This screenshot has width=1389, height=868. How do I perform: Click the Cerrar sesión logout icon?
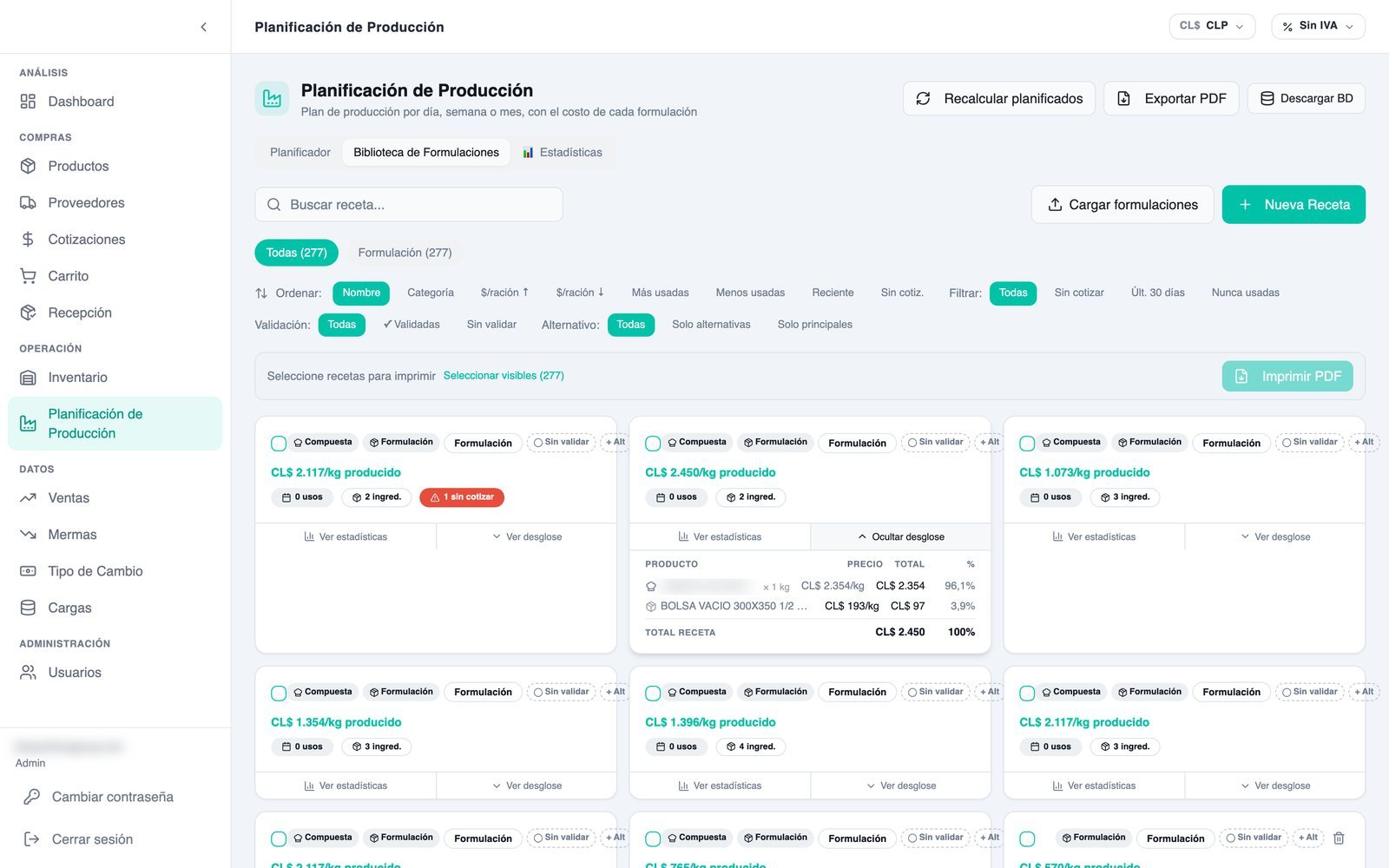32,839
